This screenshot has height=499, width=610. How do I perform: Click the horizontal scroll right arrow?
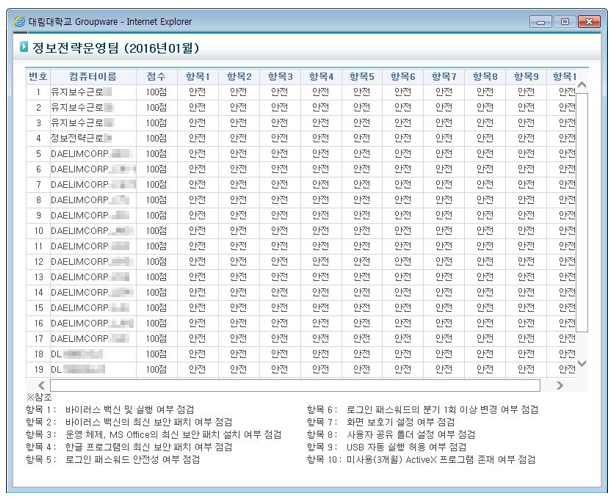[559, 385]
